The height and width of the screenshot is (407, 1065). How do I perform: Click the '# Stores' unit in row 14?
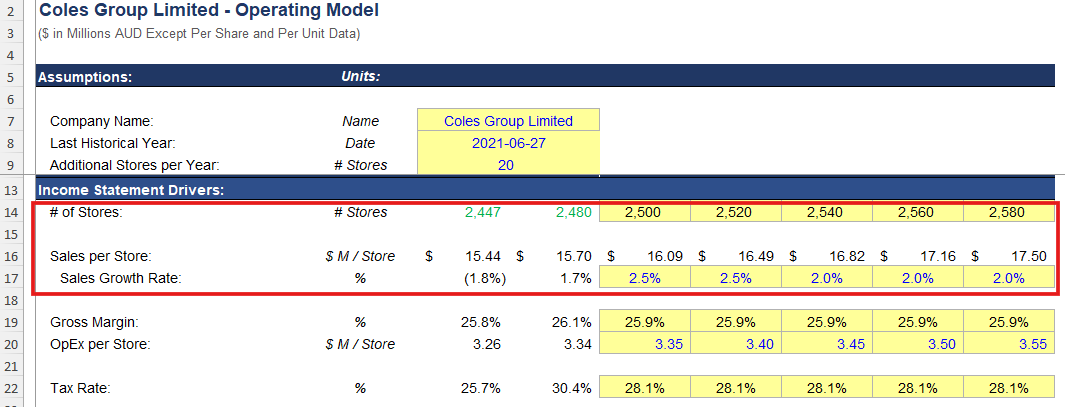360,213
